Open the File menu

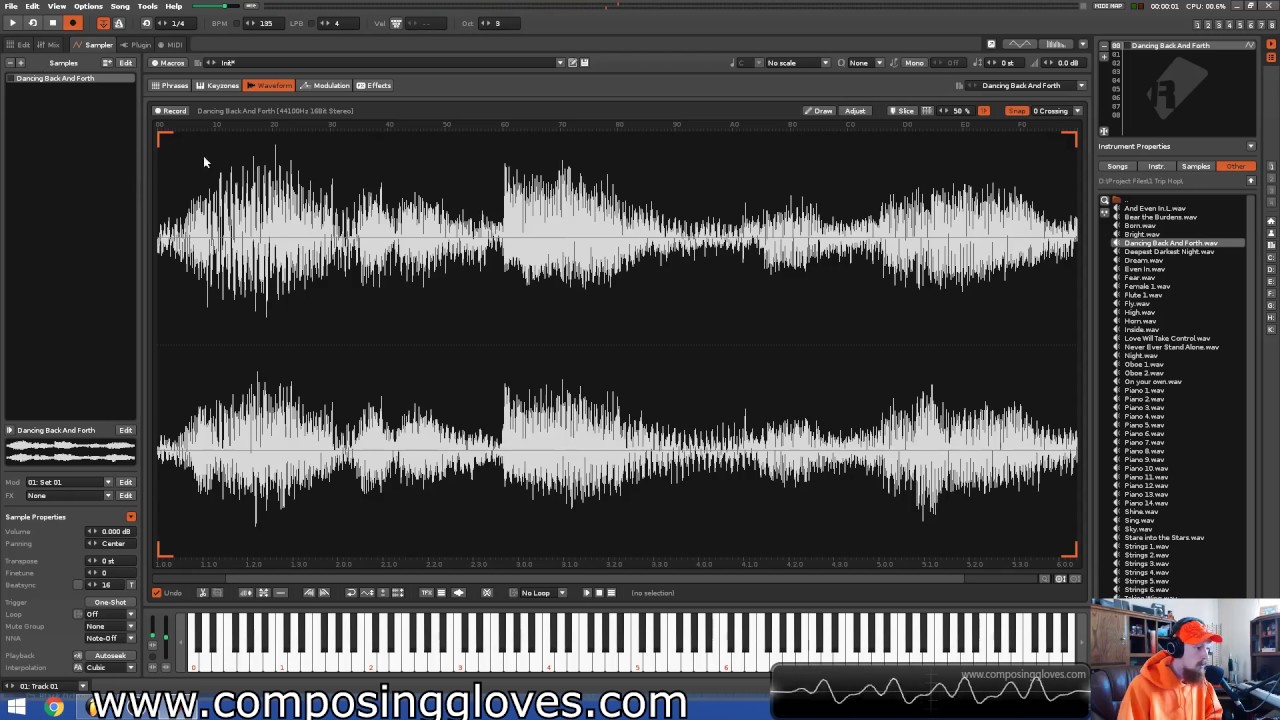coord(10,6)
